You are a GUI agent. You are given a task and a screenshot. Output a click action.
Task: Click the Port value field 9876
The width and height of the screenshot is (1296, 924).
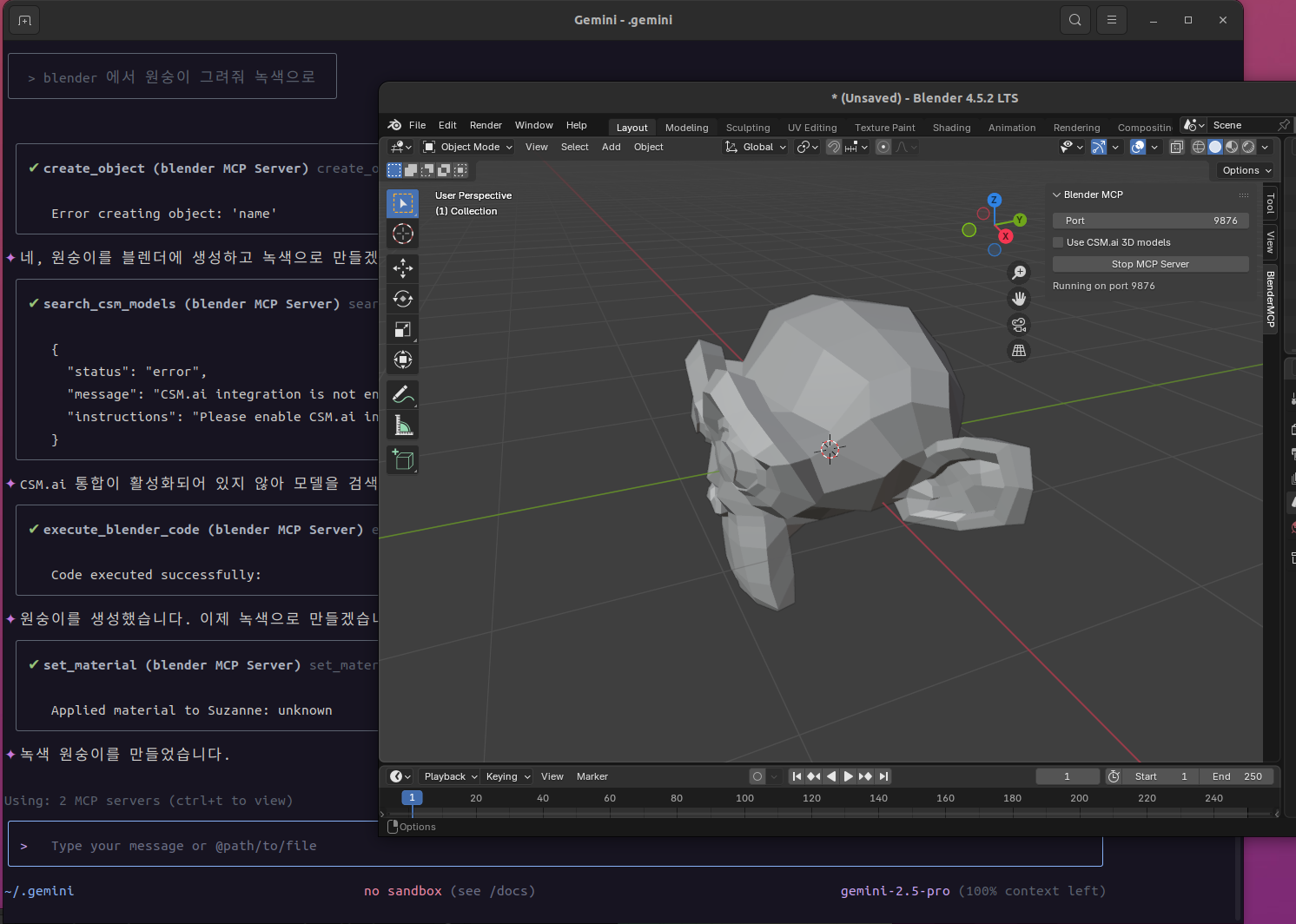pos(1150,221)
